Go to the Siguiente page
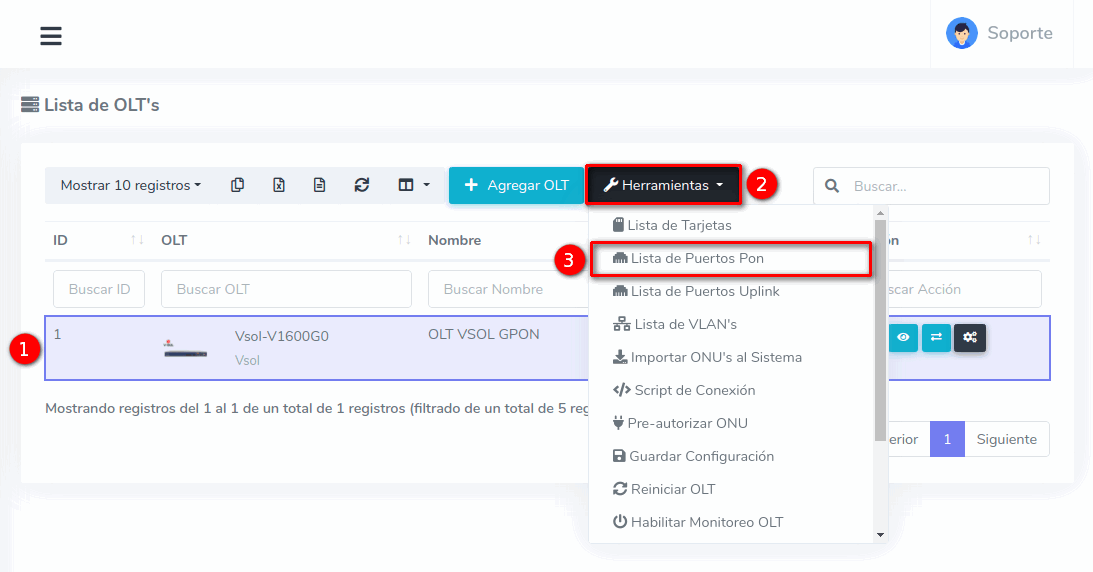The width and height of the screenshot is (1093, 572). point(1006,439)
